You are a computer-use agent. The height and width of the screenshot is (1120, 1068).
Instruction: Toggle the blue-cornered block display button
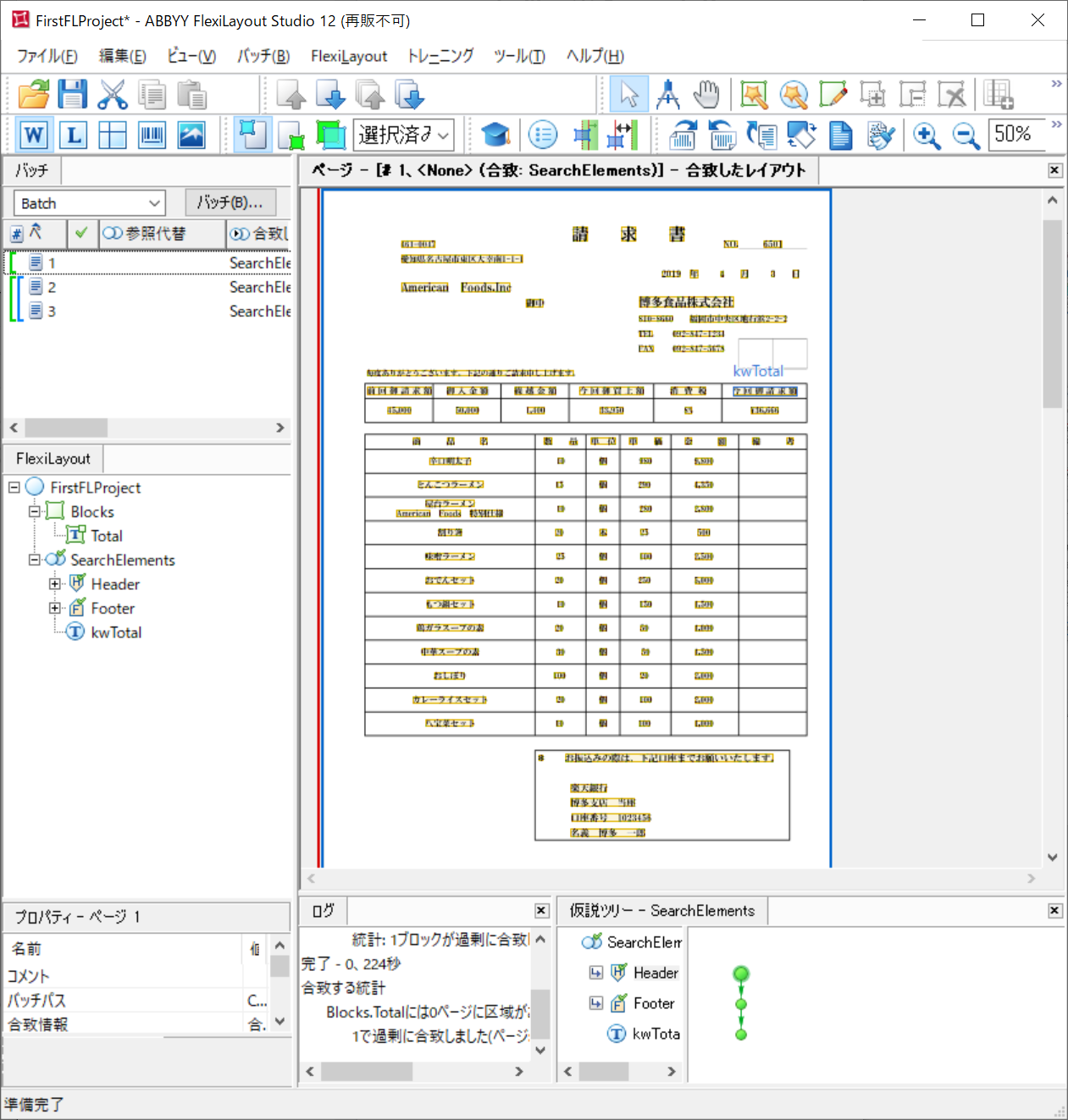(252, 135)
